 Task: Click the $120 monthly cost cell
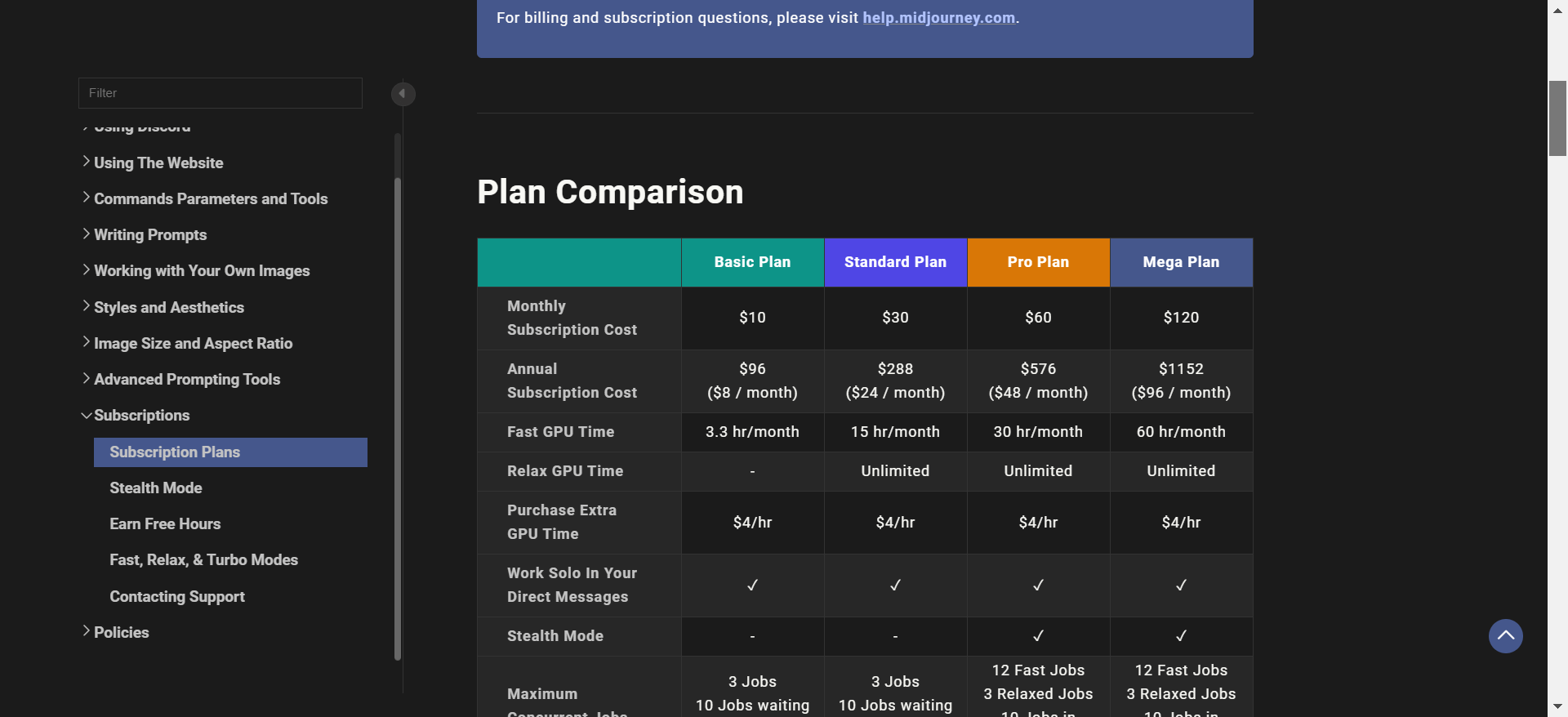[1181, 318]
